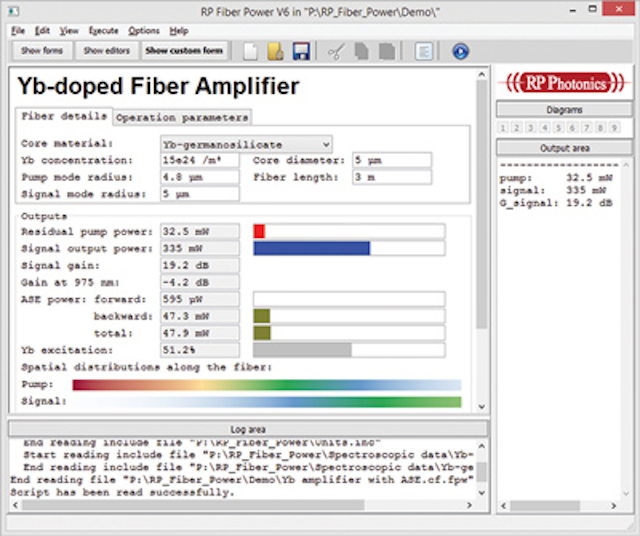This screenshot has width=640, height=536.
Task: Click form scrollbar up arrow
Action: coord(482,75)
